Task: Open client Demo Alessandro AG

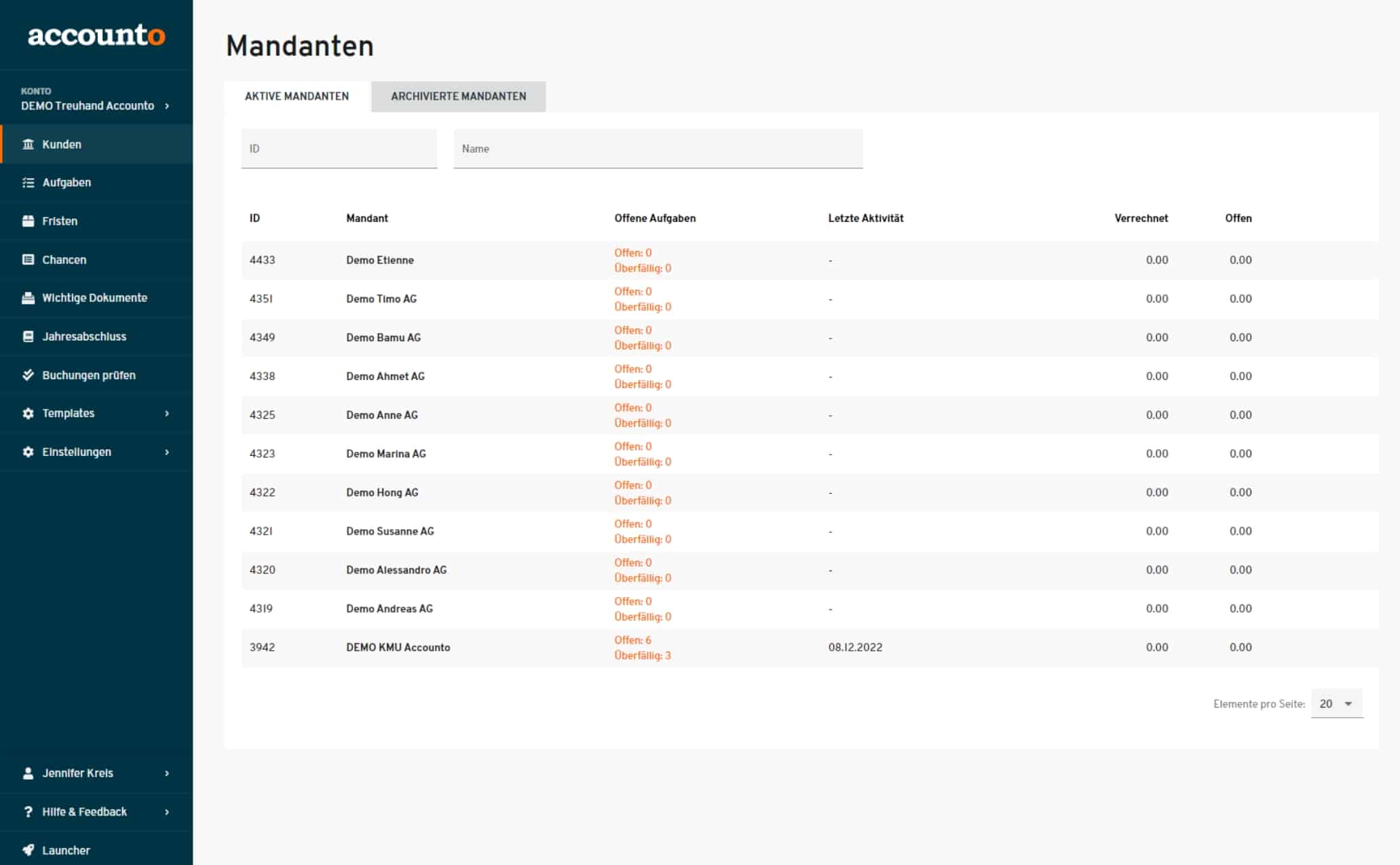Action: 396,570
